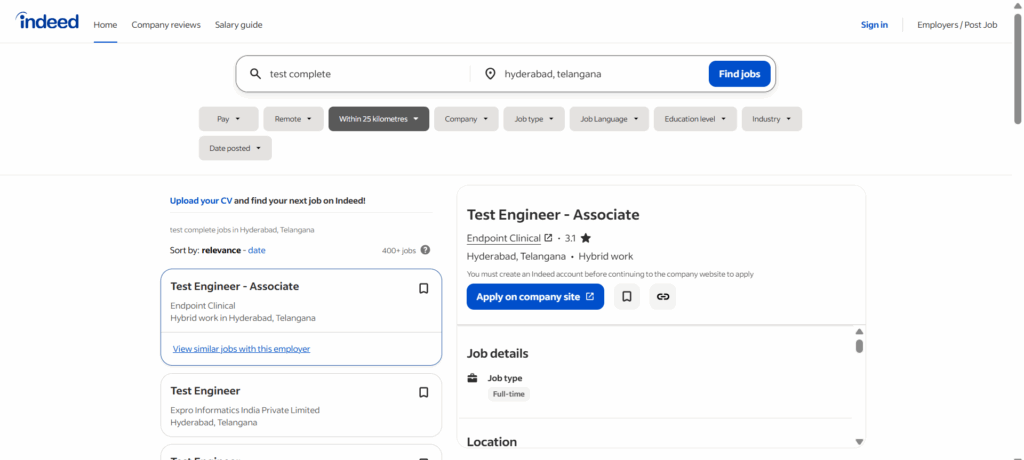The width and height of the screenshot is (1024, 460).
Task: Click the Job details heading
Action: point(498,353)
